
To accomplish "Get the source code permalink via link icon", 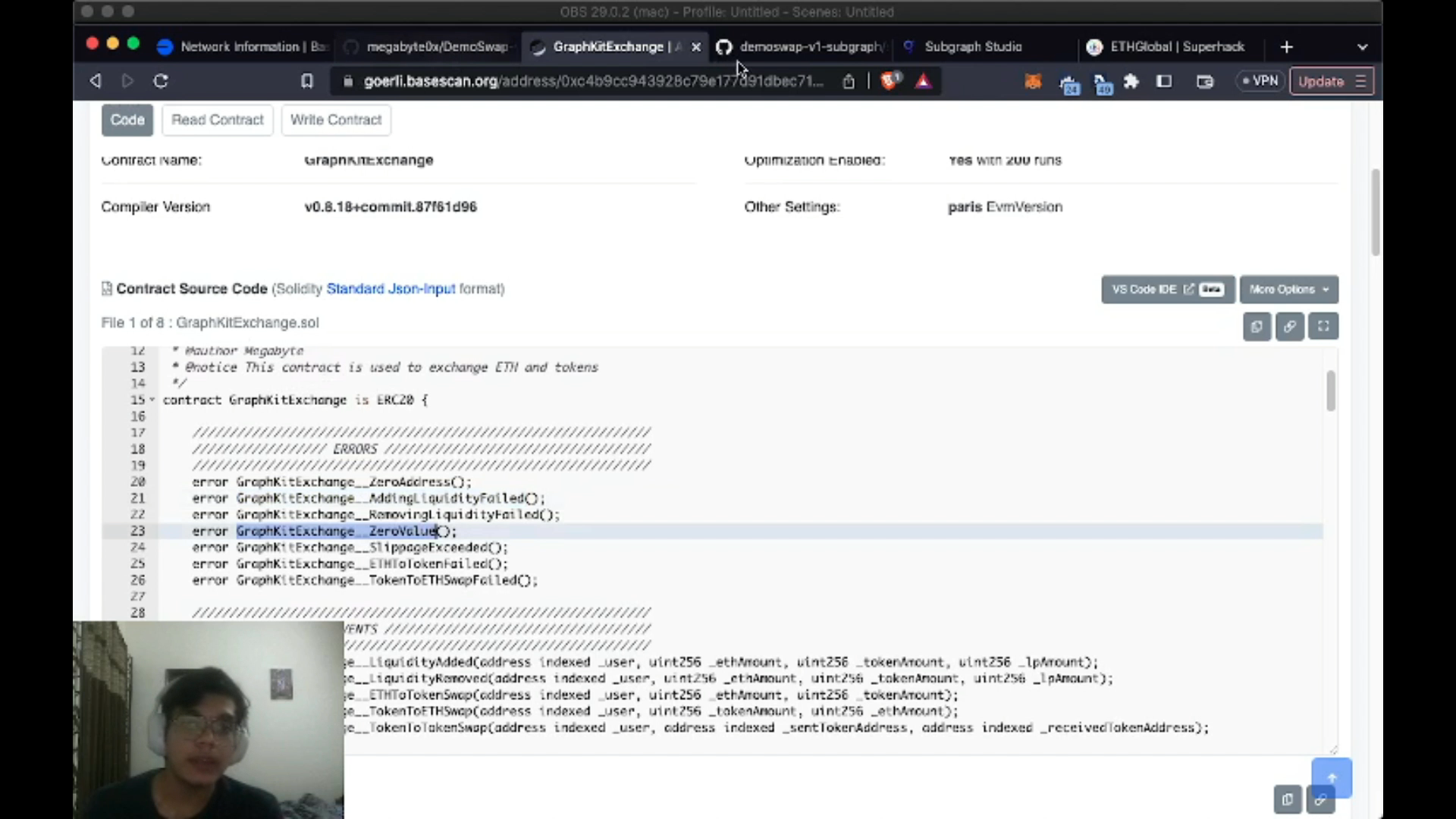I will tap(1289, 327).
